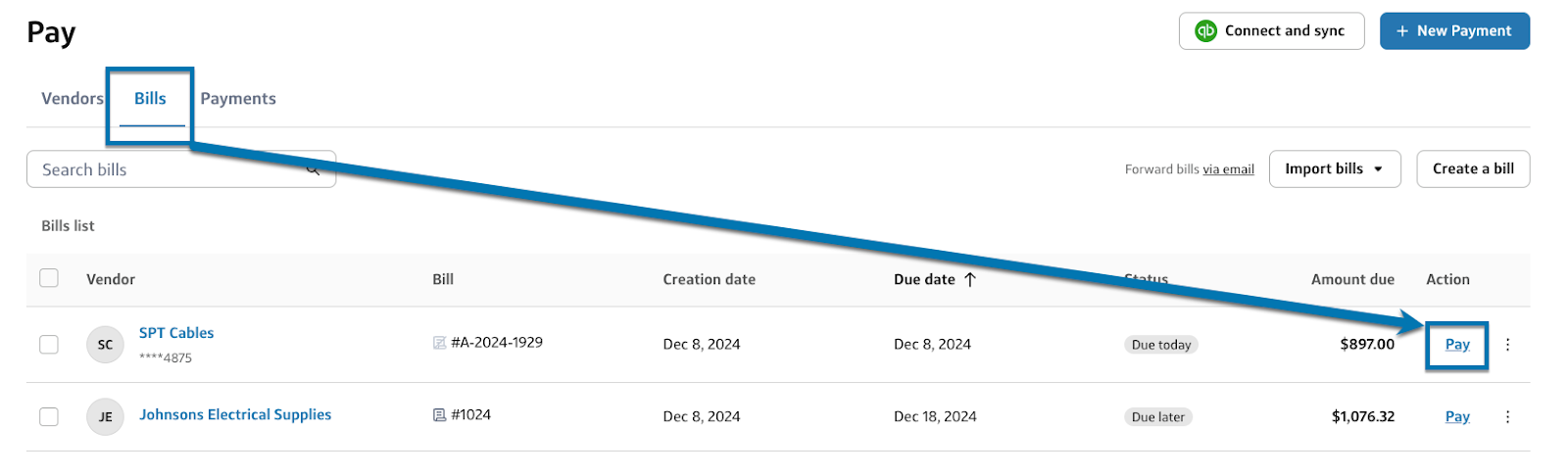Select the Johnsons Electrical Supplies bill checkbox
Screen dimensions: 1568x476
click(x=49, y=417)
